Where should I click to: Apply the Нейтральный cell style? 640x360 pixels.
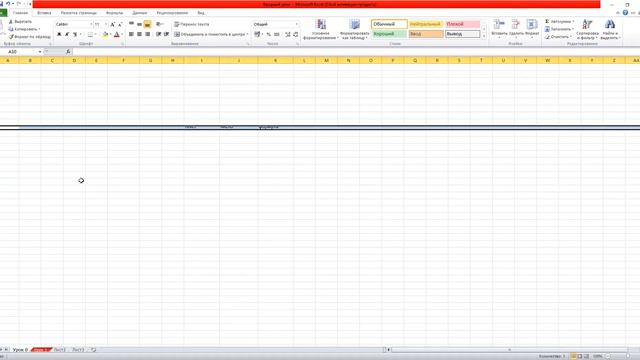point(426,24)
